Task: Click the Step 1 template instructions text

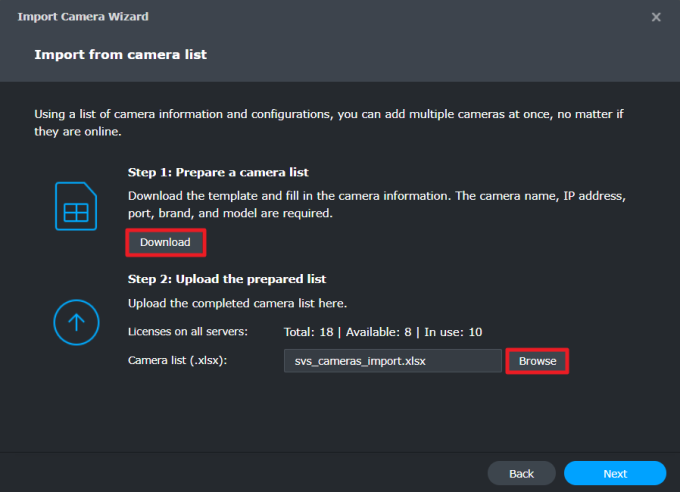Action: [377, 205]
